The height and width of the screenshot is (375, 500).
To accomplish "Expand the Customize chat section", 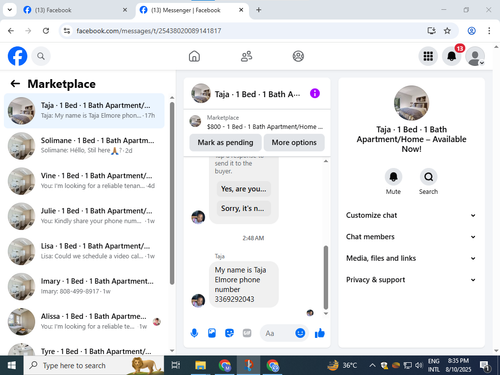I will click(411, 215).
